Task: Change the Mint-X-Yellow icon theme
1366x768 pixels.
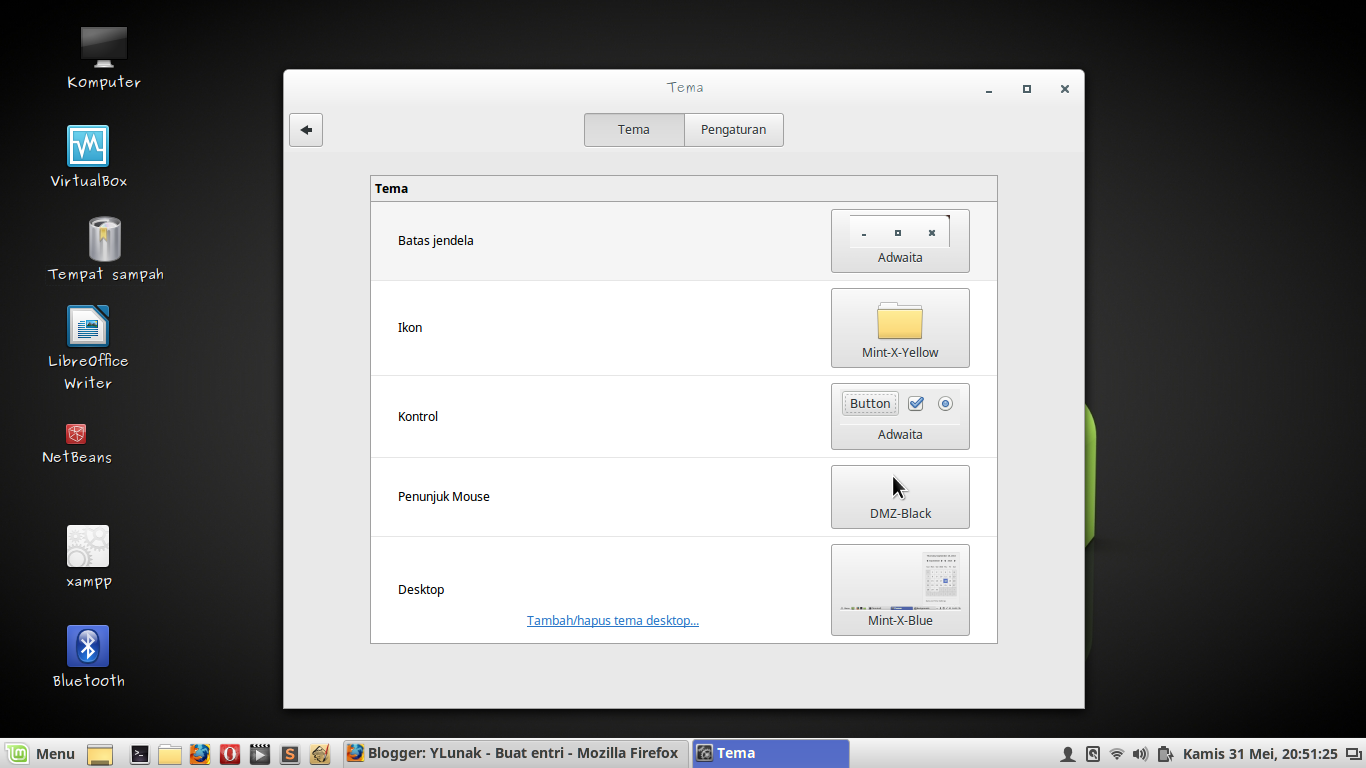Action: click(899, 327)
